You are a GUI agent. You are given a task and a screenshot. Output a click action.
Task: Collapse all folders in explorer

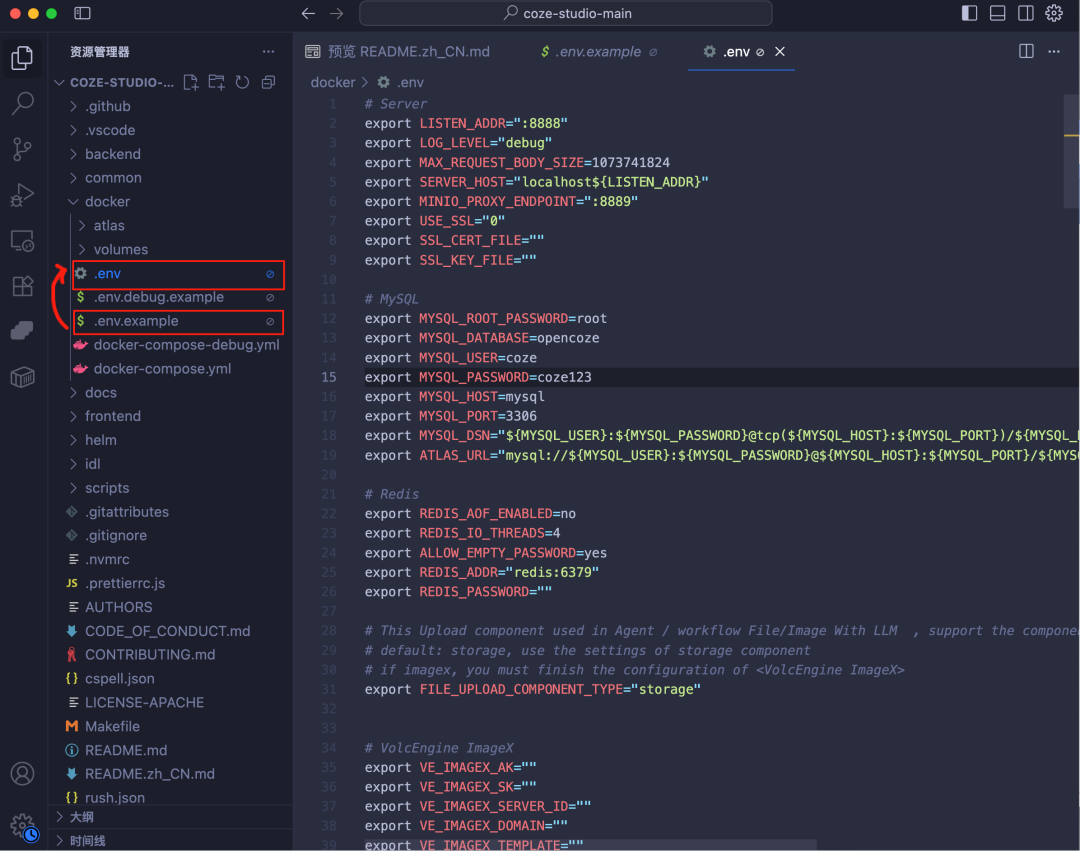point(269,83)
